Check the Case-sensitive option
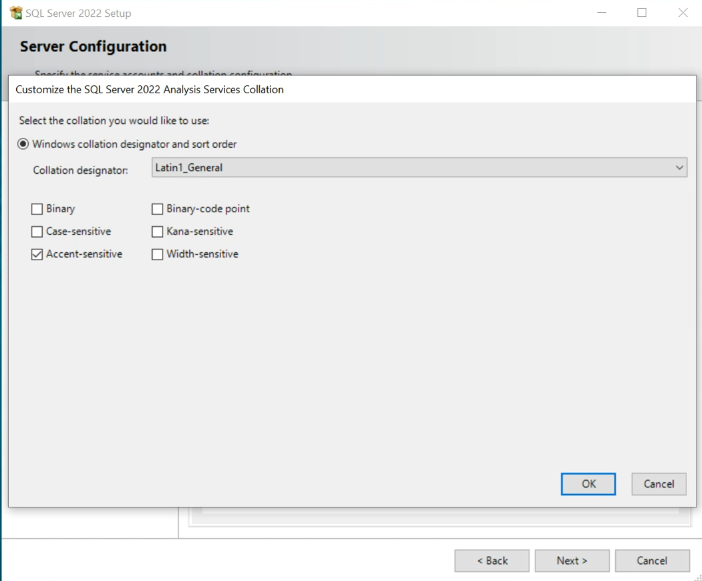This screenshot has width=702, height=581. (37, 232)
